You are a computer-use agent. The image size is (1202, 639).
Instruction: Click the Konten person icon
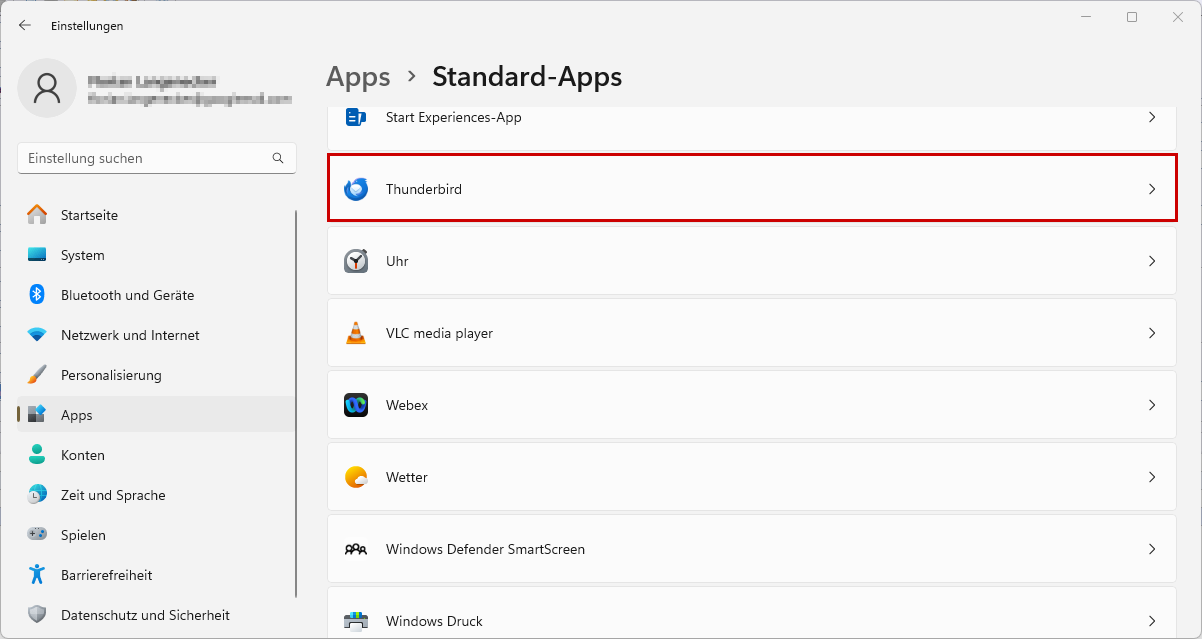pyautogui.click(x=37, y=455)
